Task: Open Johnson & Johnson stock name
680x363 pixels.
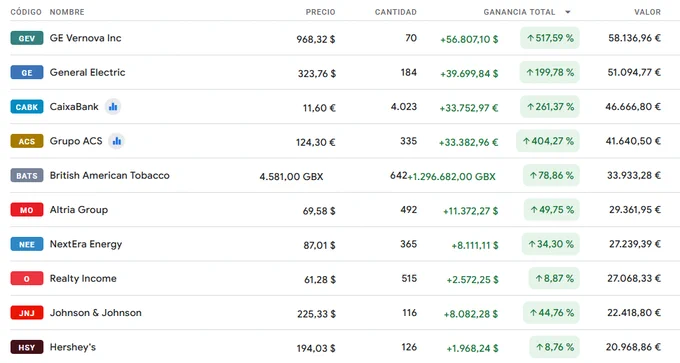Action: (x=95, y=313)
